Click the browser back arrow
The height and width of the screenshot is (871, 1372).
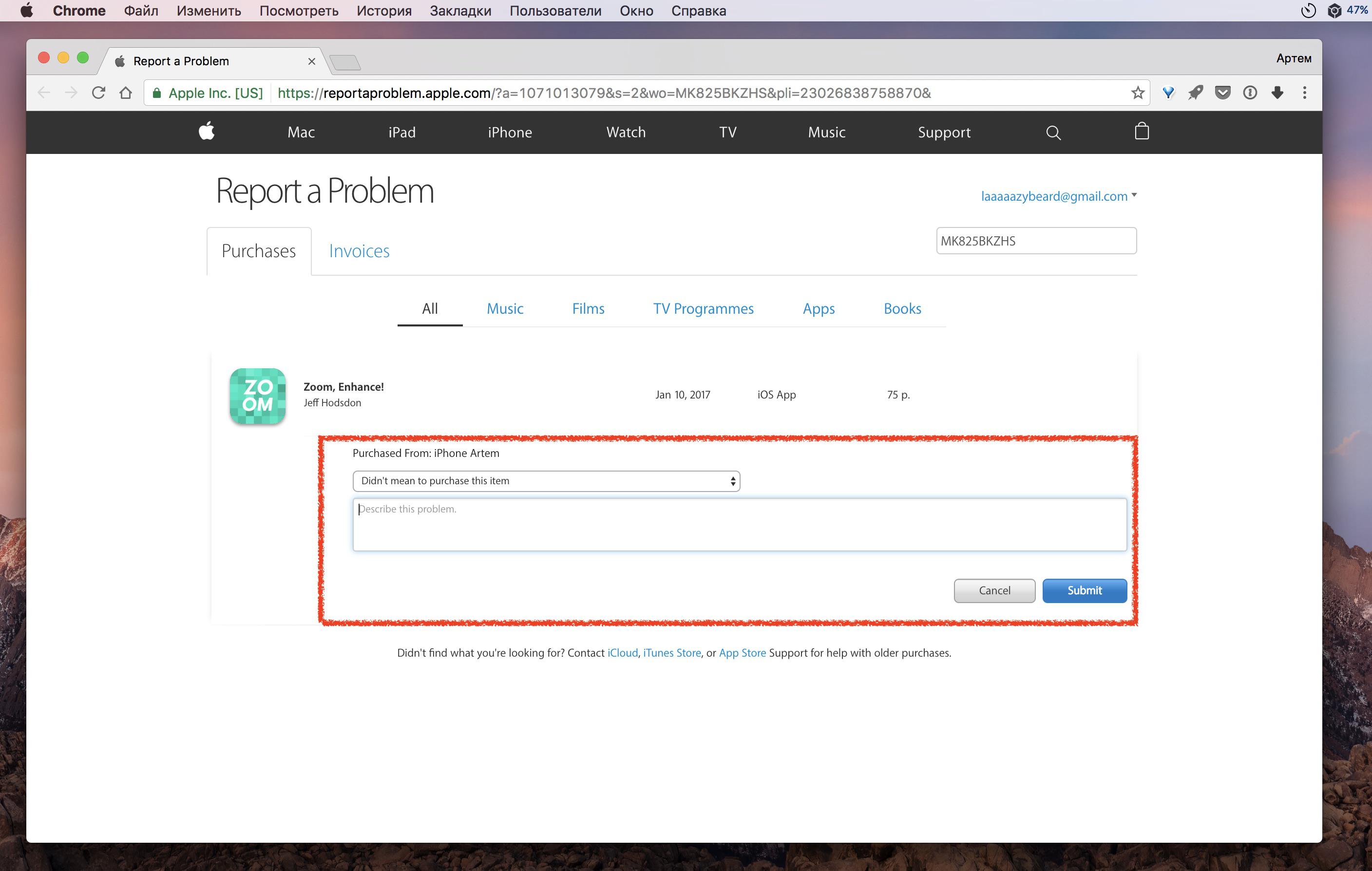point(44,93)
